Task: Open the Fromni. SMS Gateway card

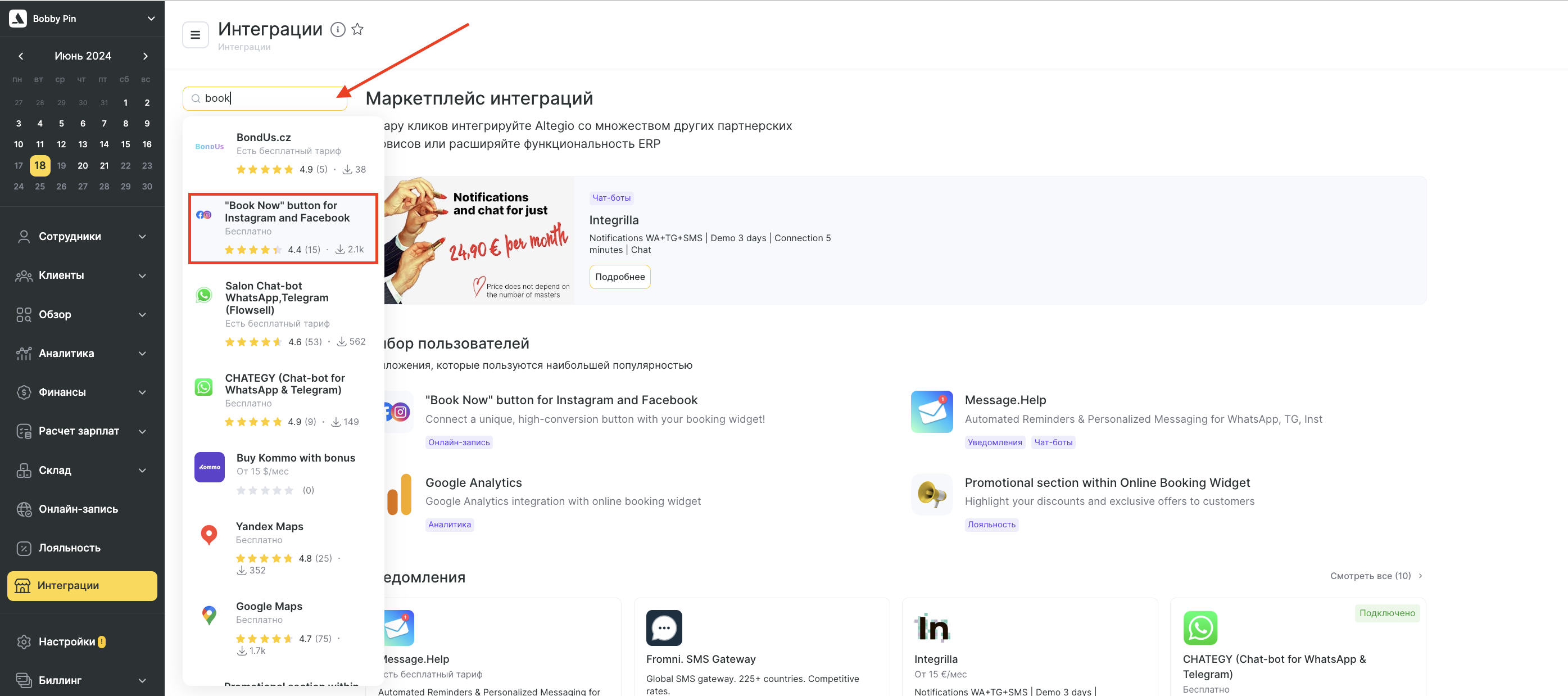Action: pos(762,647)
